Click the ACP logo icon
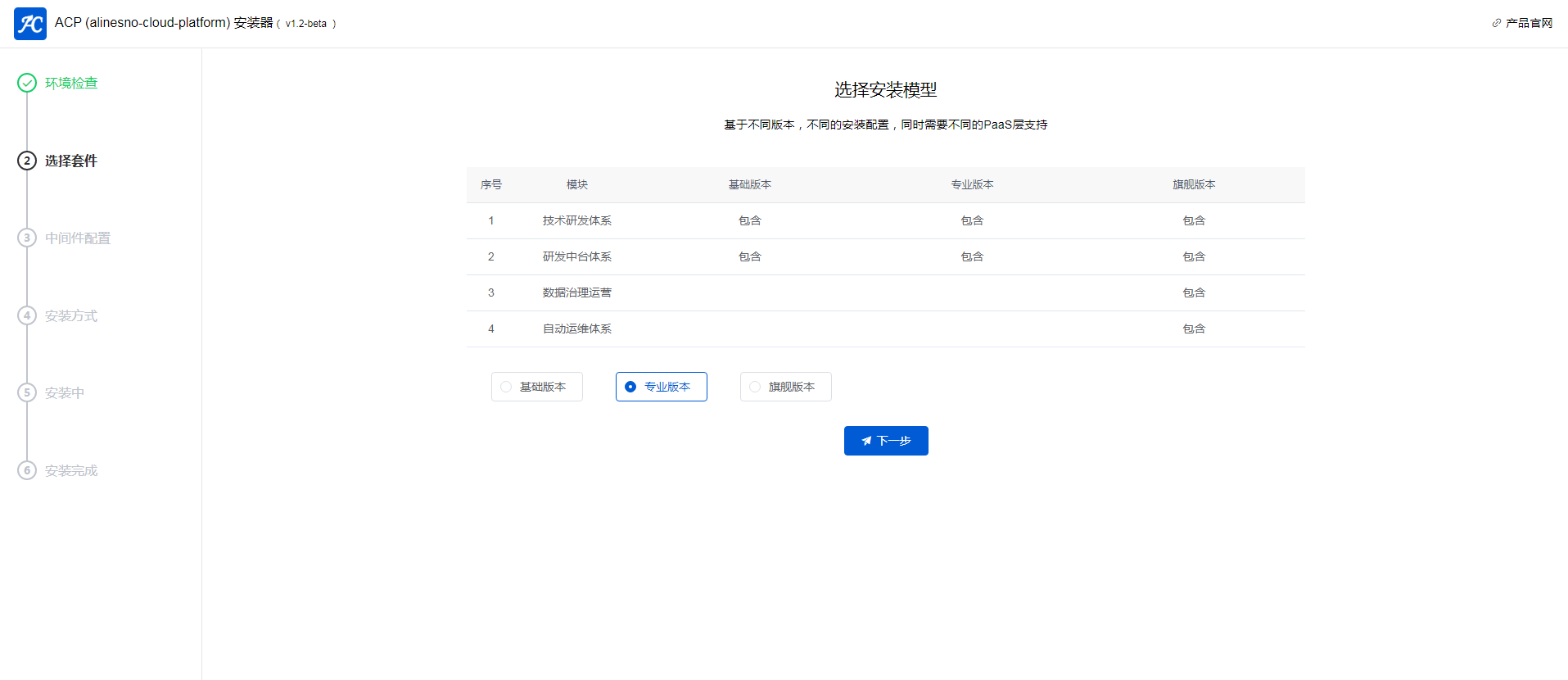The image size is (1568, 680). pyautogui.click(x=30, y=24)
